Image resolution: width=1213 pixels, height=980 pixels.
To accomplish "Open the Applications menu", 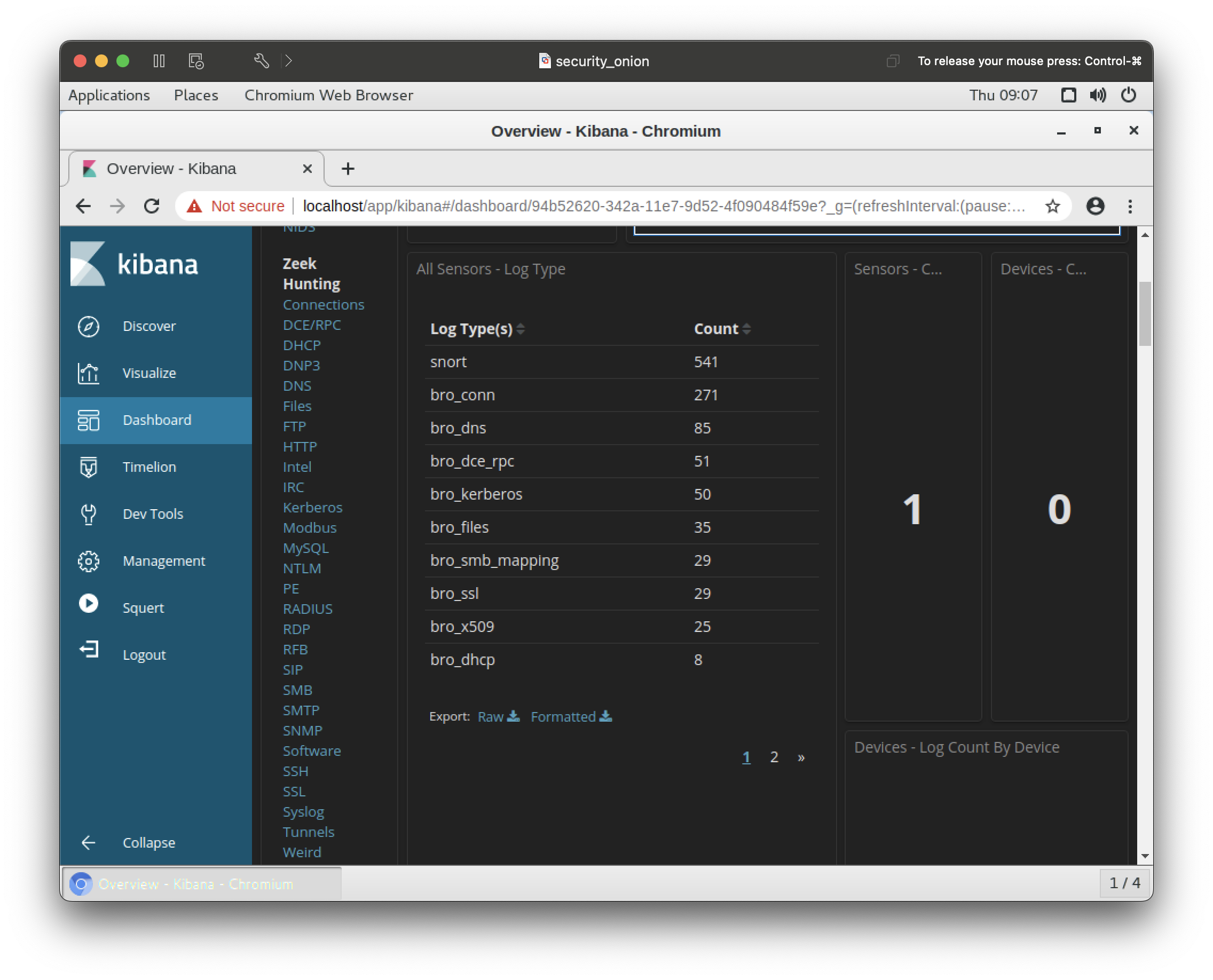I will [109, 95].
